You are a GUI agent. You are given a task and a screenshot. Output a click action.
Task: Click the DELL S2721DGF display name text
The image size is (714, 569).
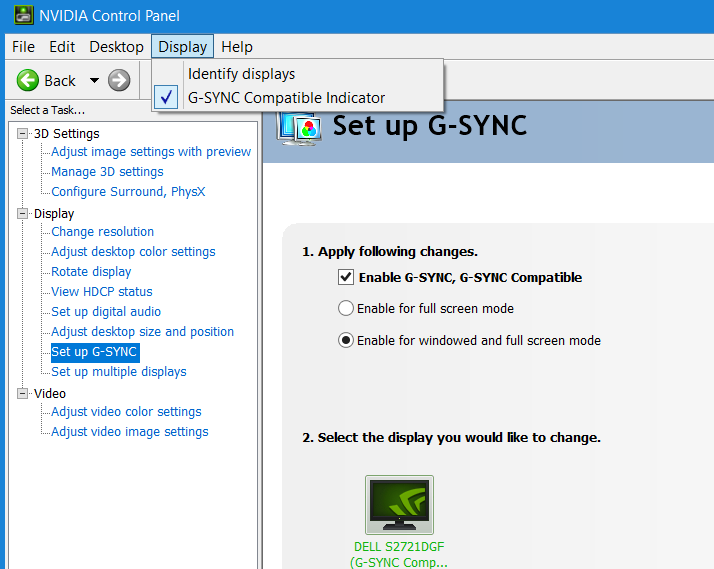click(x=399, y=547)
